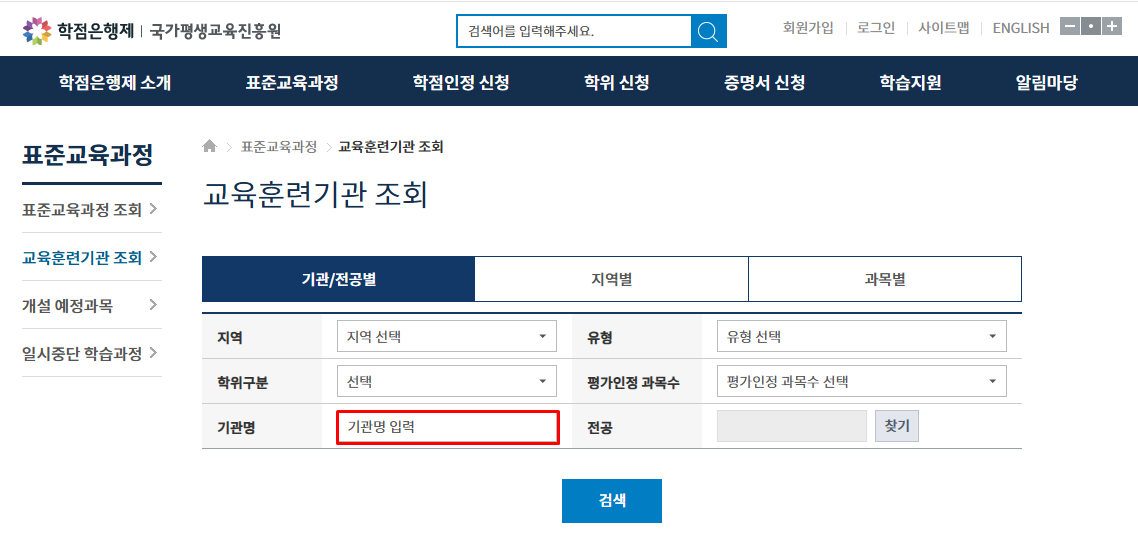
Task: Switch to the 과목별 tab
Action: coord(885,279)
